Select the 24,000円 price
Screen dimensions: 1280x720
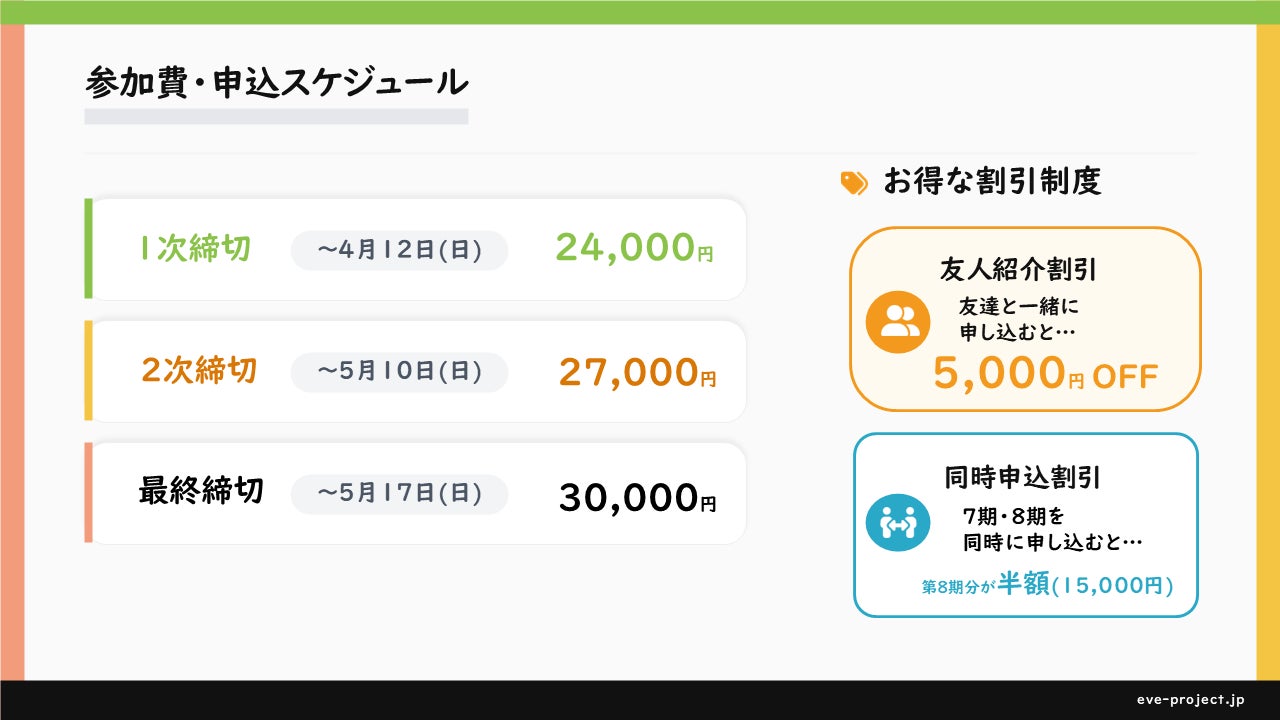click(x=635, y=248)
